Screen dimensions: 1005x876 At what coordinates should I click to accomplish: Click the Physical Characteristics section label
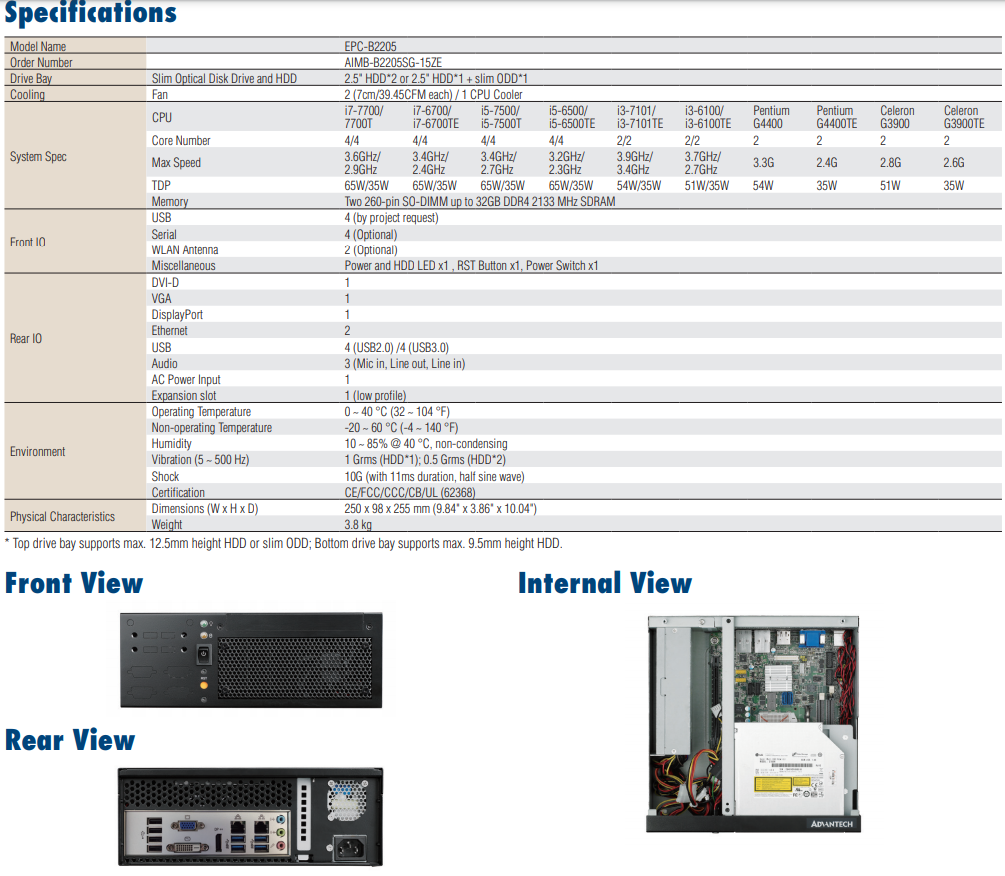pyautogui.click(x=62, y=517)
